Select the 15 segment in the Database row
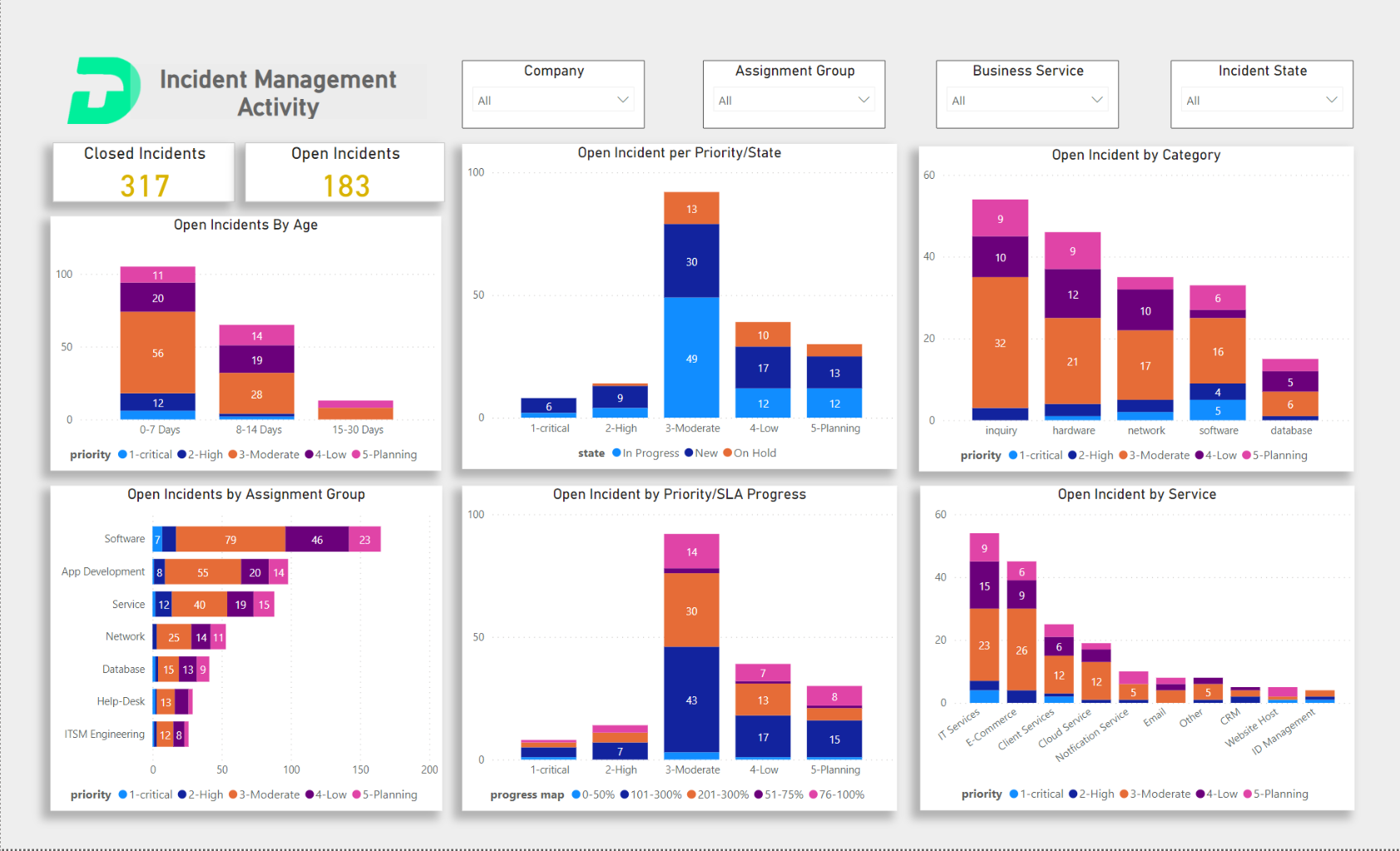1400x851 pixels. (169, 669)
